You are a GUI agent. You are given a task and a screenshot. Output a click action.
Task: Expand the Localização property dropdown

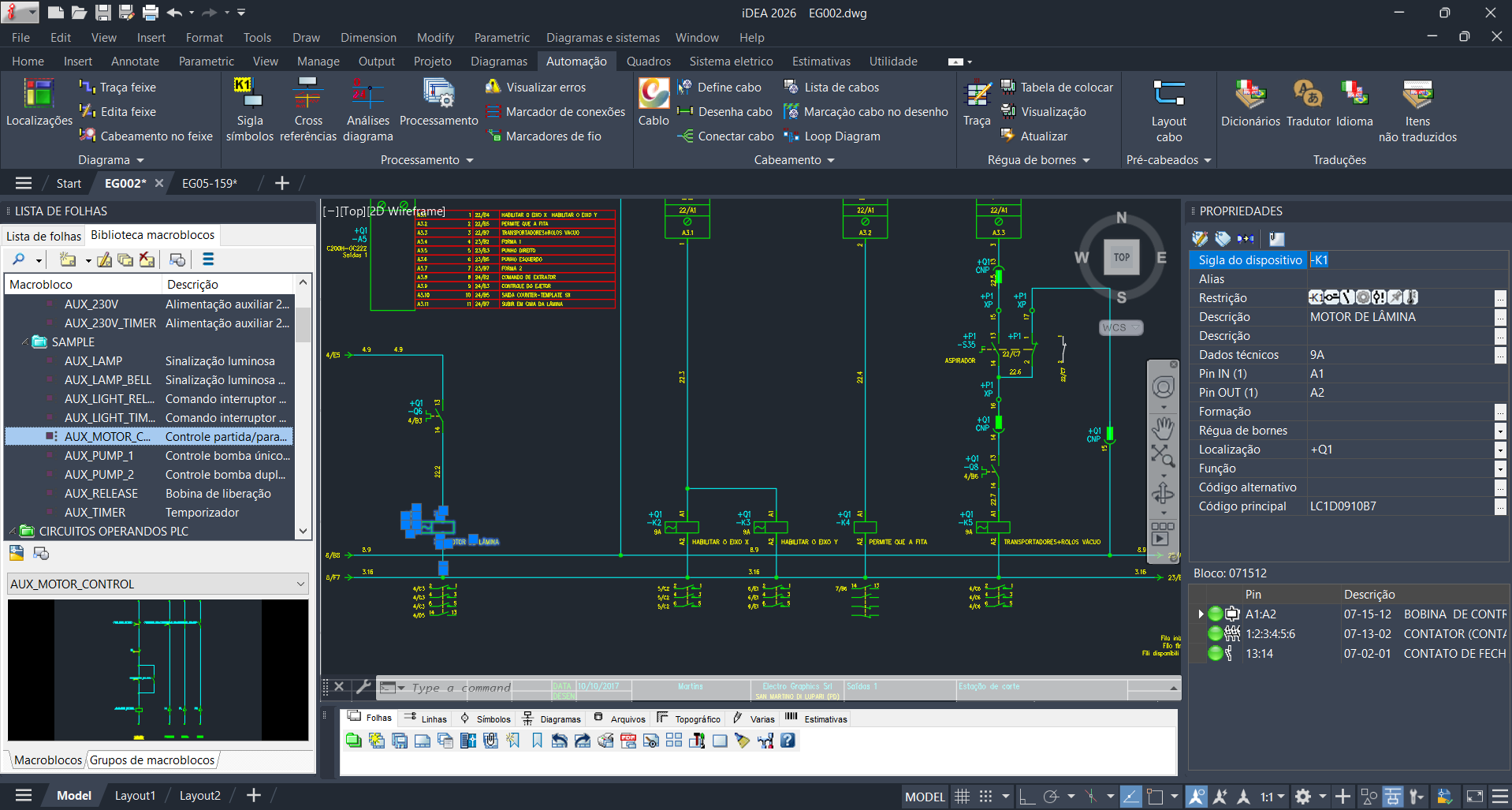click(1499, 450)
